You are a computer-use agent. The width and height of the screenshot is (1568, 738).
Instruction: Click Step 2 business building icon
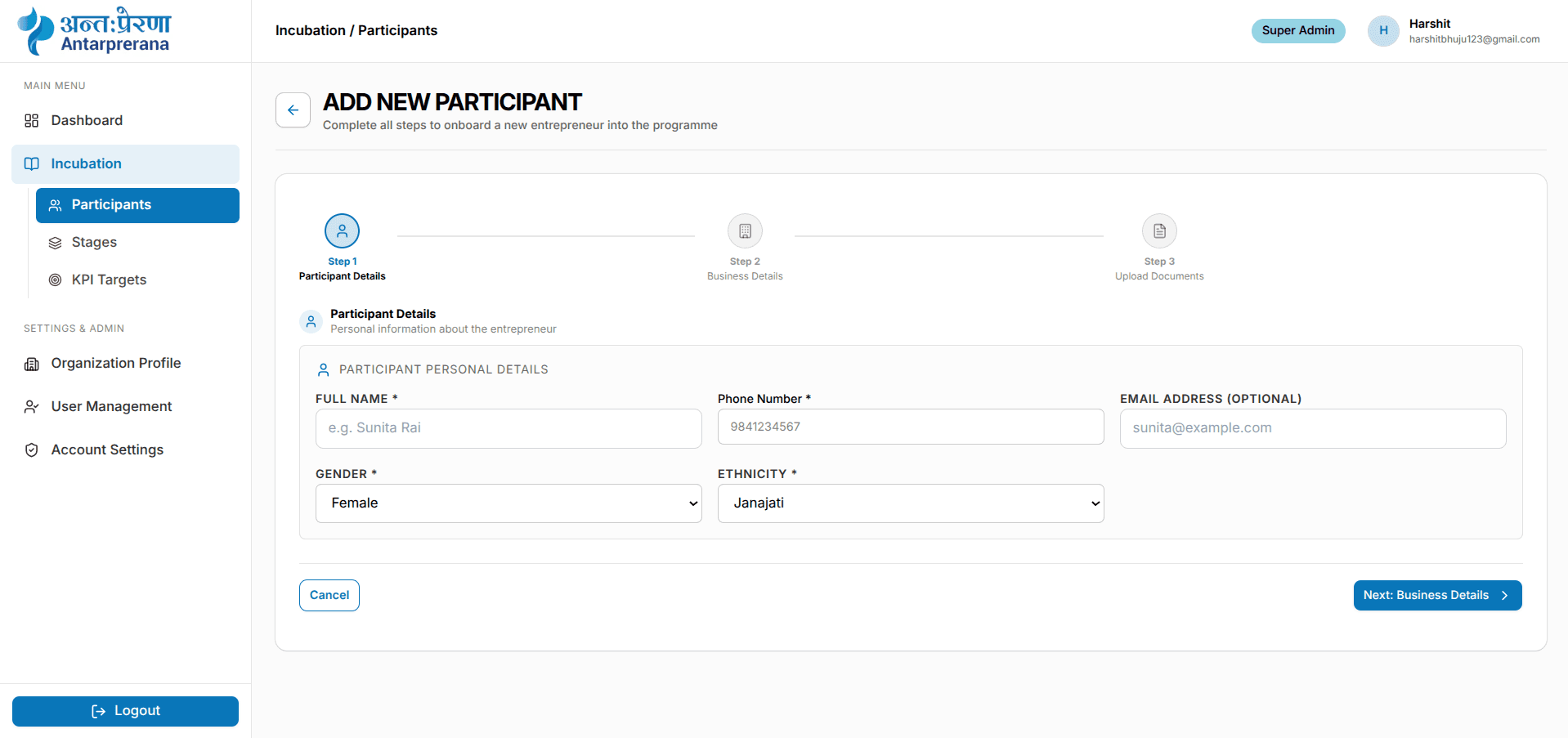pyautogui.click(x=745, y=231)
